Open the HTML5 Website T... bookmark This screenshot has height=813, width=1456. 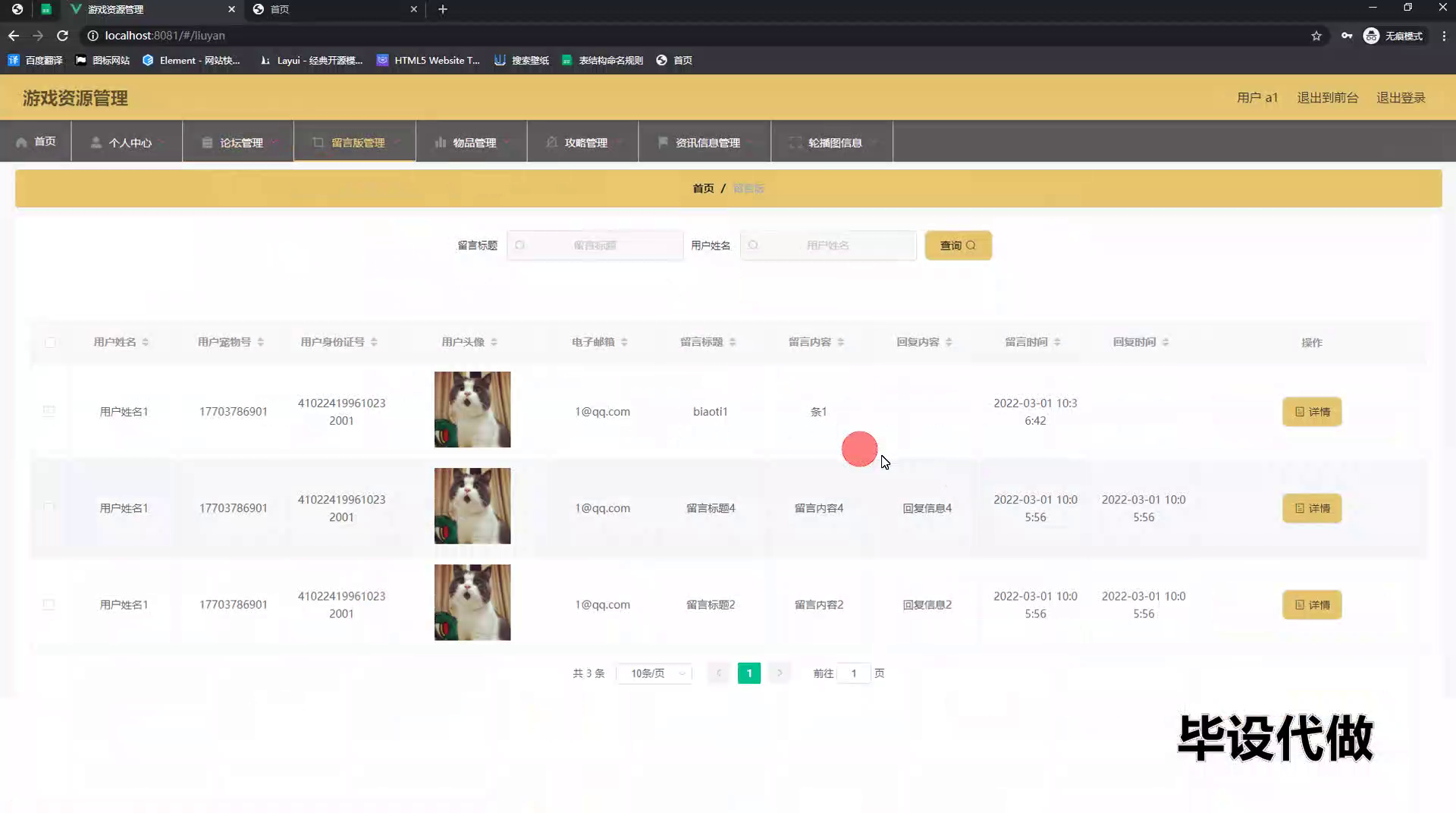click(428, 60)
